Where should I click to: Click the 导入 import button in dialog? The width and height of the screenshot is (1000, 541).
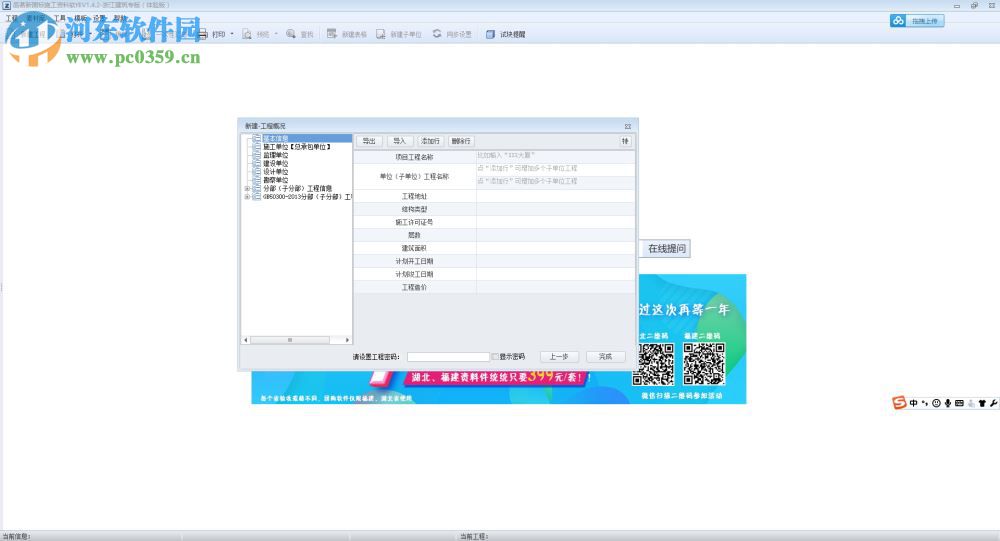tap(399, 141)
